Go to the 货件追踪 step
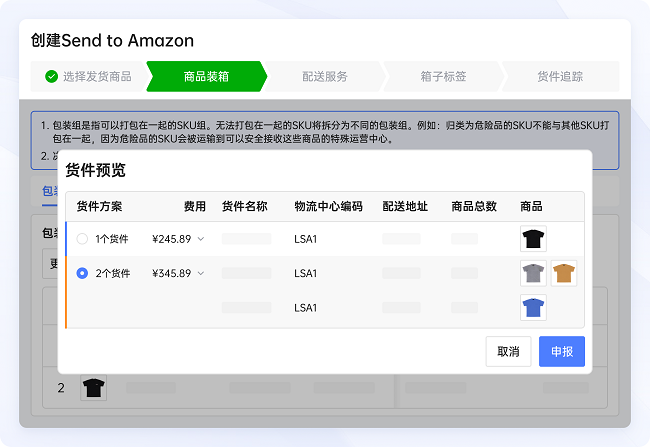 [560, 76]
